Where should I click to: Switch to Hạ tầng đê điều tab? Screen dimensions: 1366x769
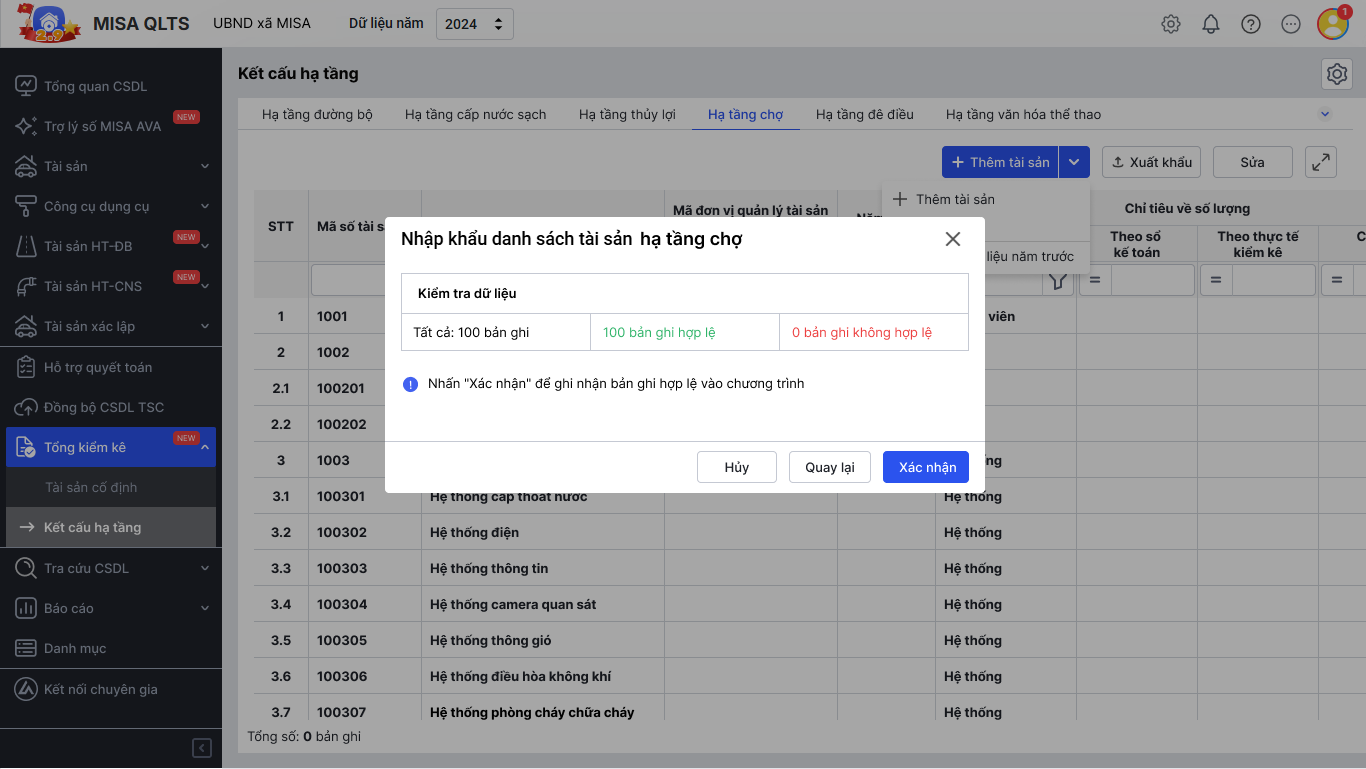[x=864, y=114]
